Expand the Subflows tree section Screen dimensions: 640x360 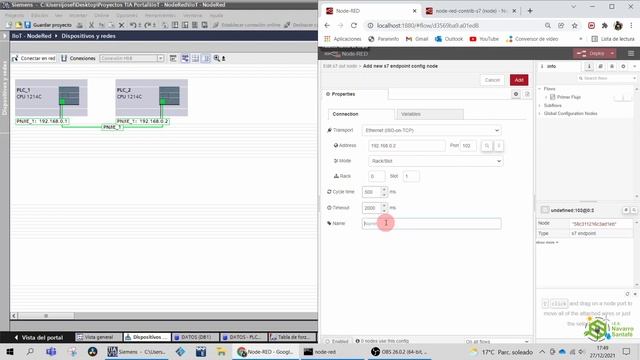[x=540, y=105]
